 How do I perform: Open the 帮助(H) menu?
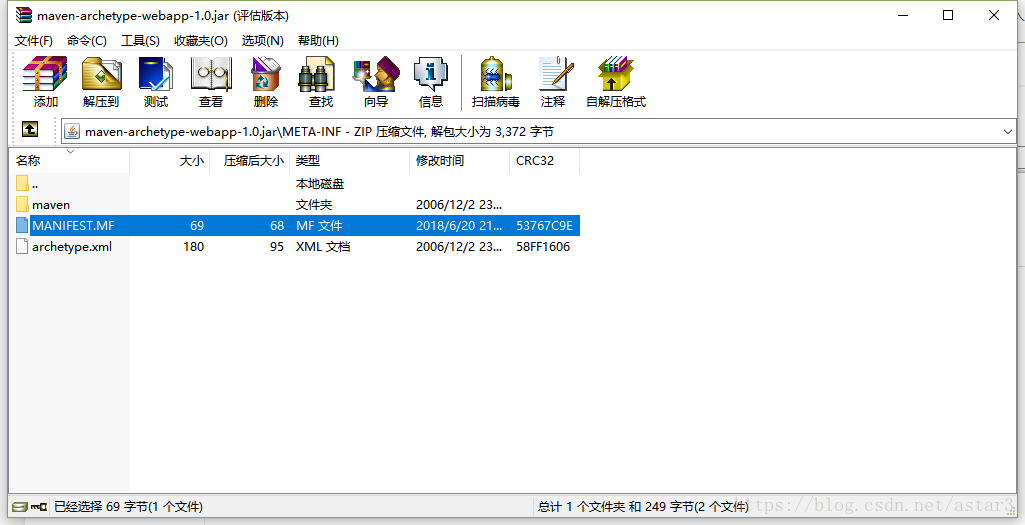click(x=318, y=41)
